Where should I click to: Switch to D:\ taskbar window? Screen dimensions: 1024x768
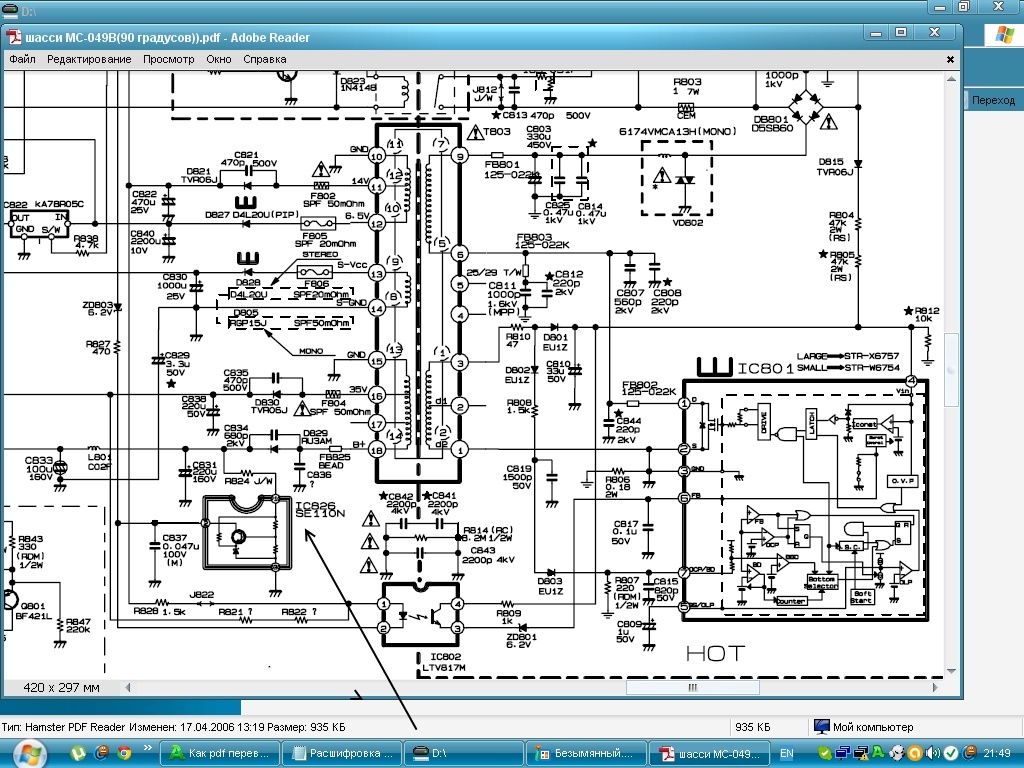coord(464,754)
